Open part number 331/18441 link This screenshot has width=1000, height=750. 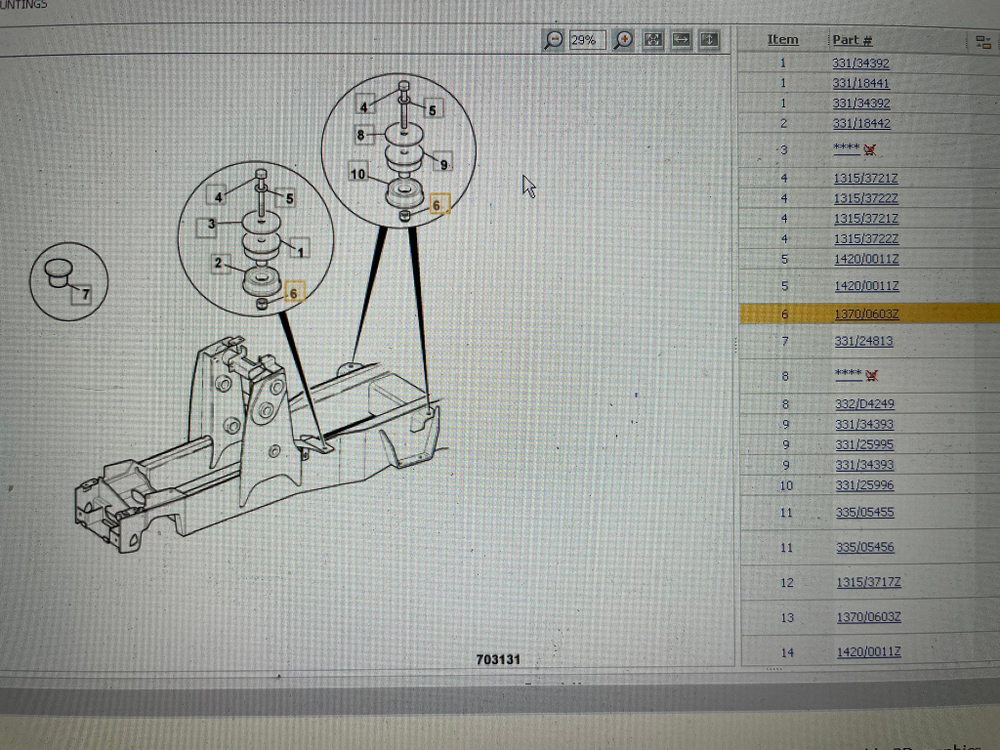861,84
